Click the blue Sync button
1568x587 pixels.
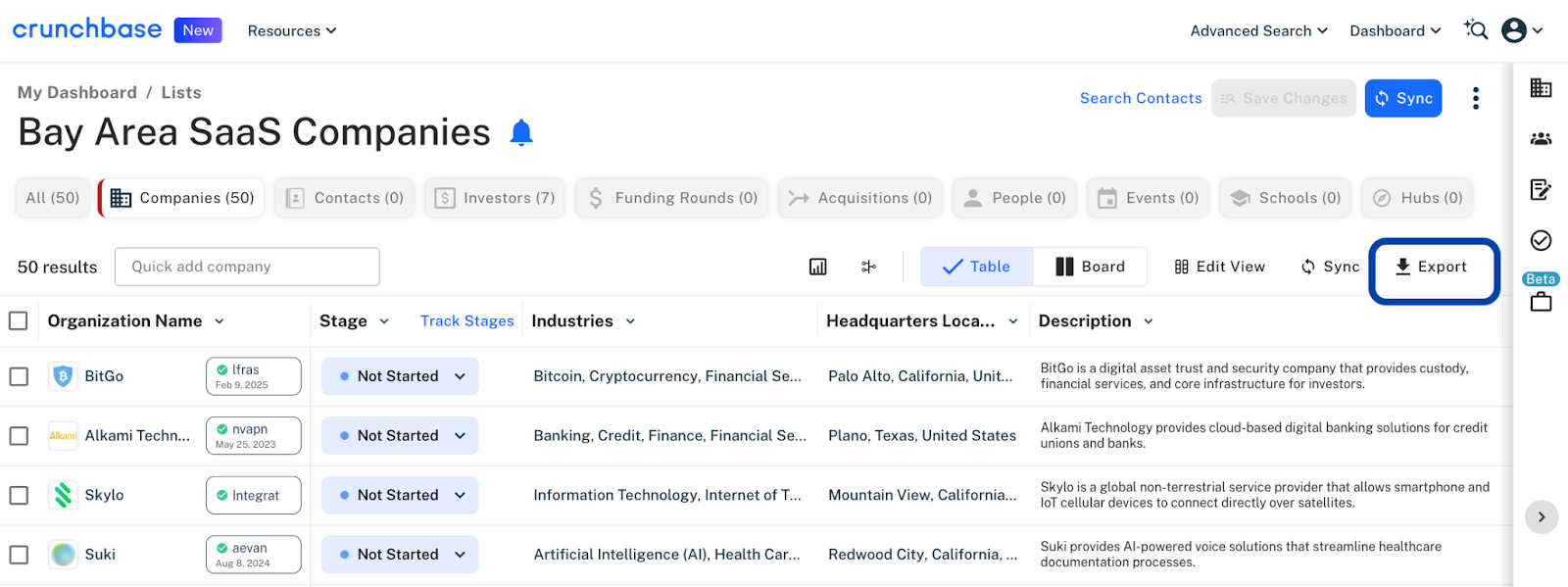tap(1403, 98)
